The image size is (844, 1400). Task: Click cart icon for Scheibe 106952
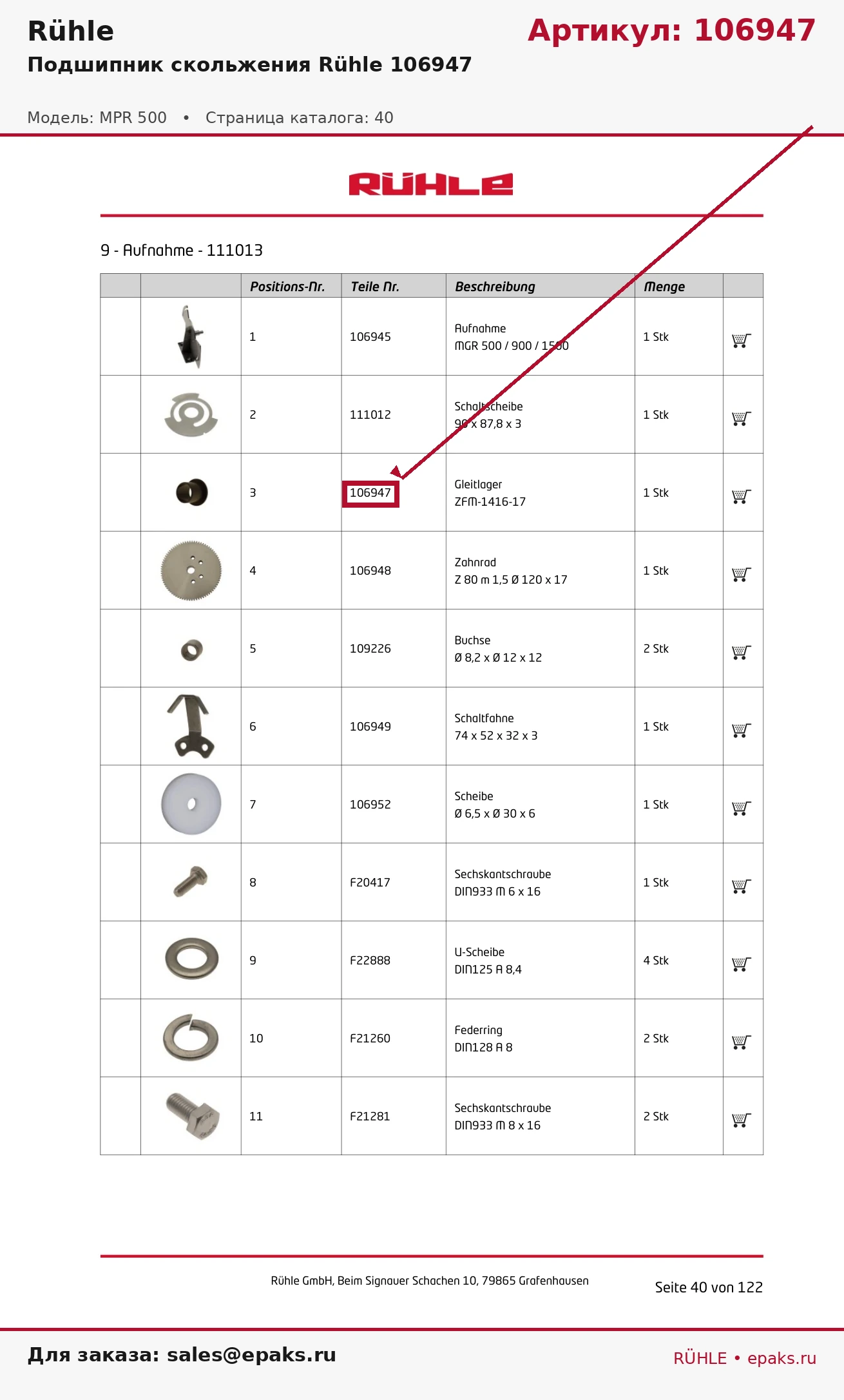742,808
